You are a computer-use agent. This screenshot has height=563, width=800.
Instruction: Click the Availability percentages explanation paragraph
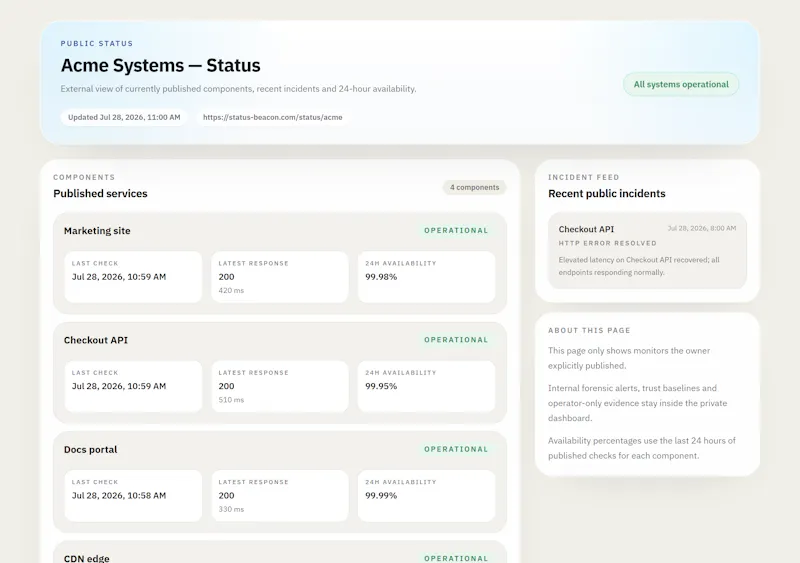pos(642,448)
